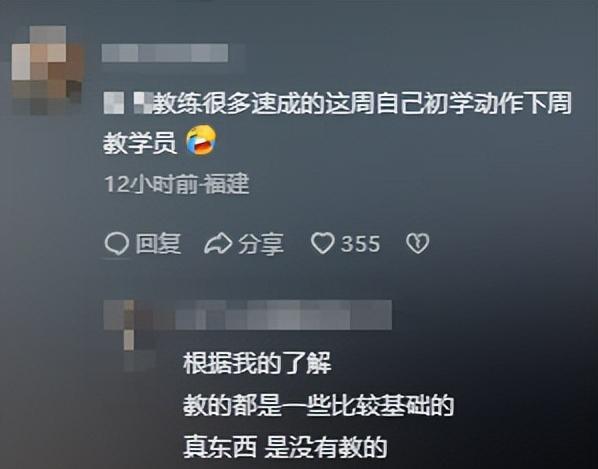
Task: Click the 教学员 text on second line
Action: (140, 143)
